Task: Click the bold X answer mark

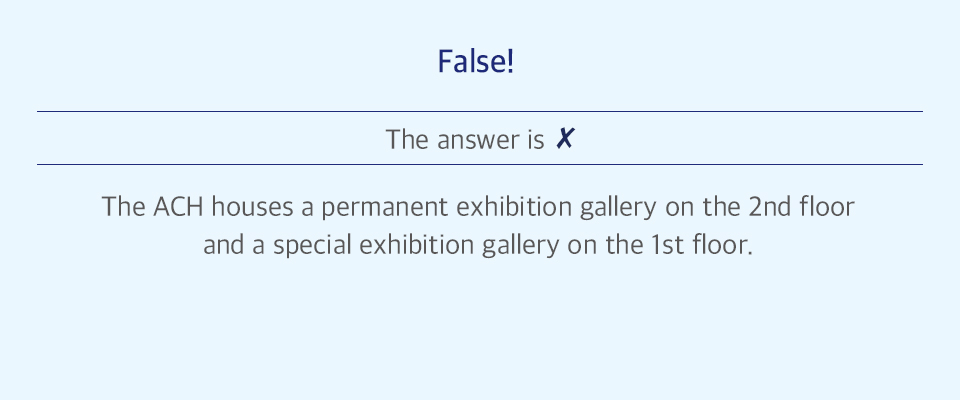Action: 564,139
